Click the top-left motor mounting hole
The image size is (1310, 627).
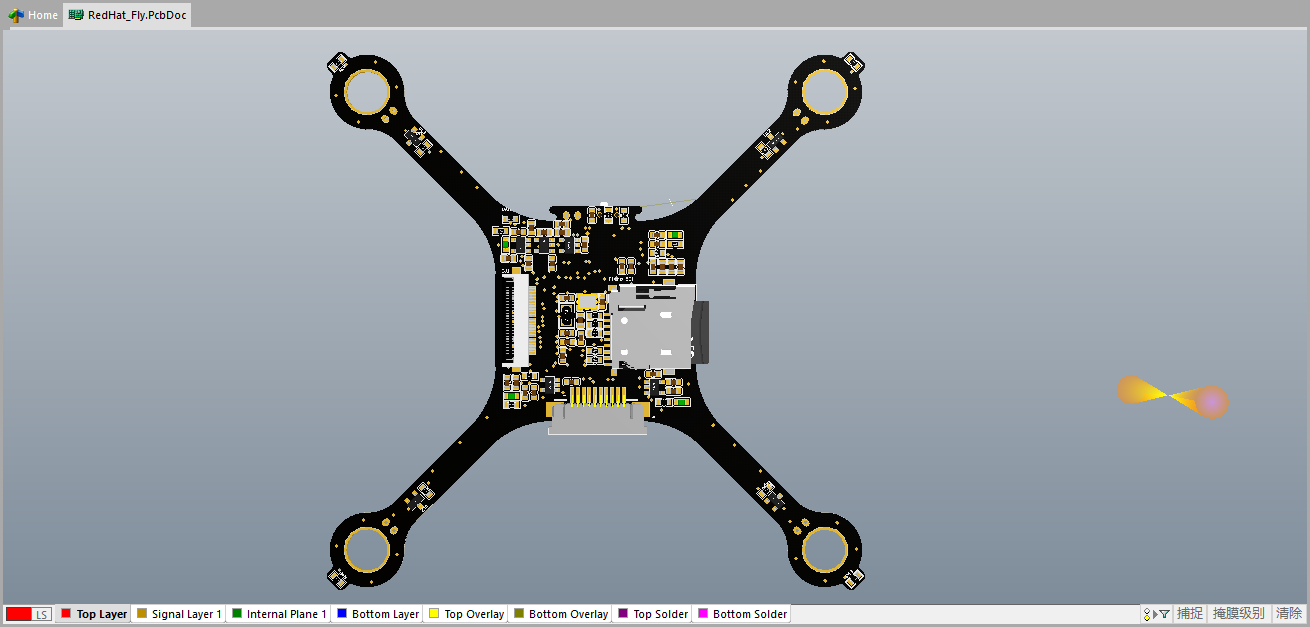pos(367,92)
